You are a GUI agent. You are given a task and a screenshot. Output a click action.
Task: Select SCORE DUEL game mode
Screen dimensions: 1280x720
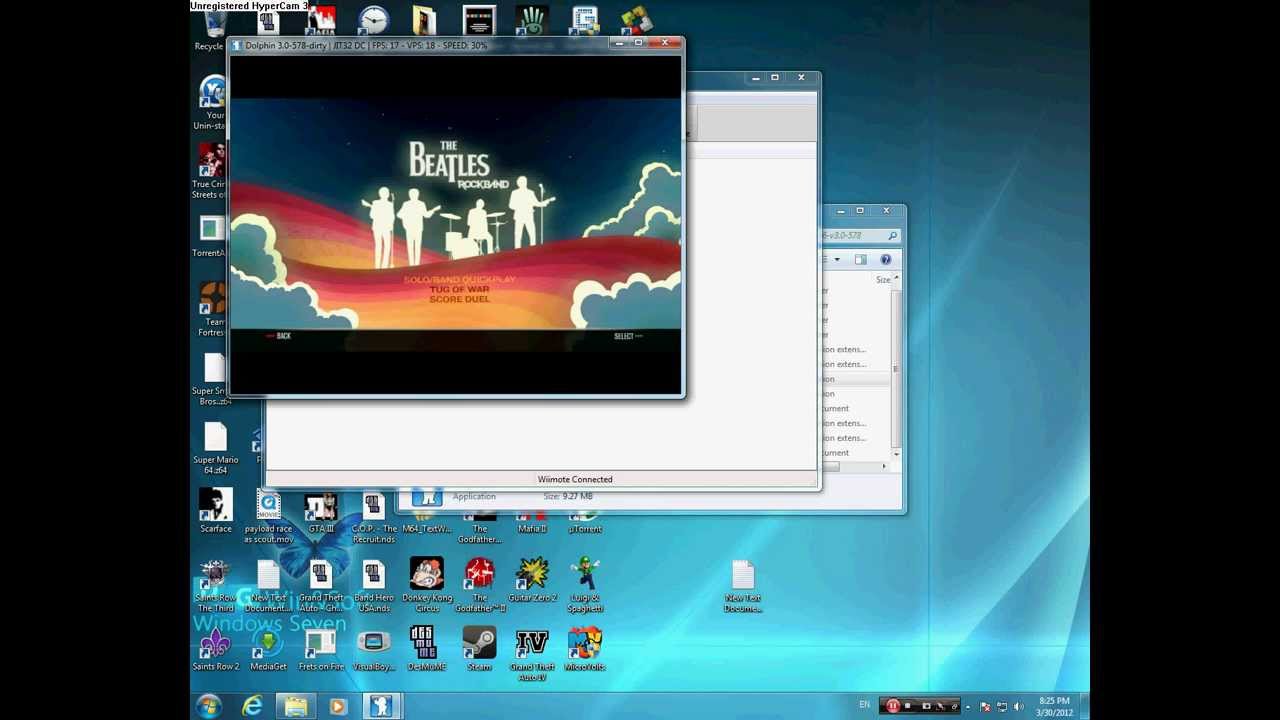[459, 299]
